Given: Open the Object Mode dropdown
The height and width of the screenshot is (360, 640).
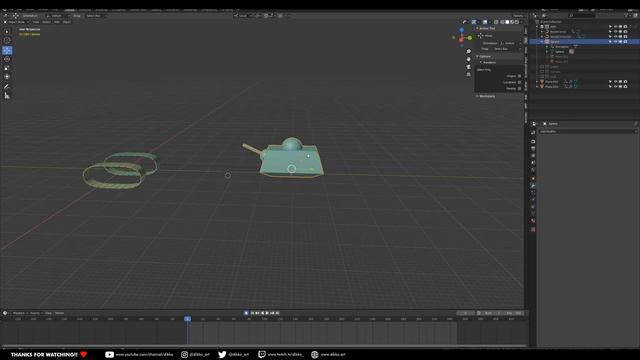Looking at the screenshot, I should click(16, 22).
